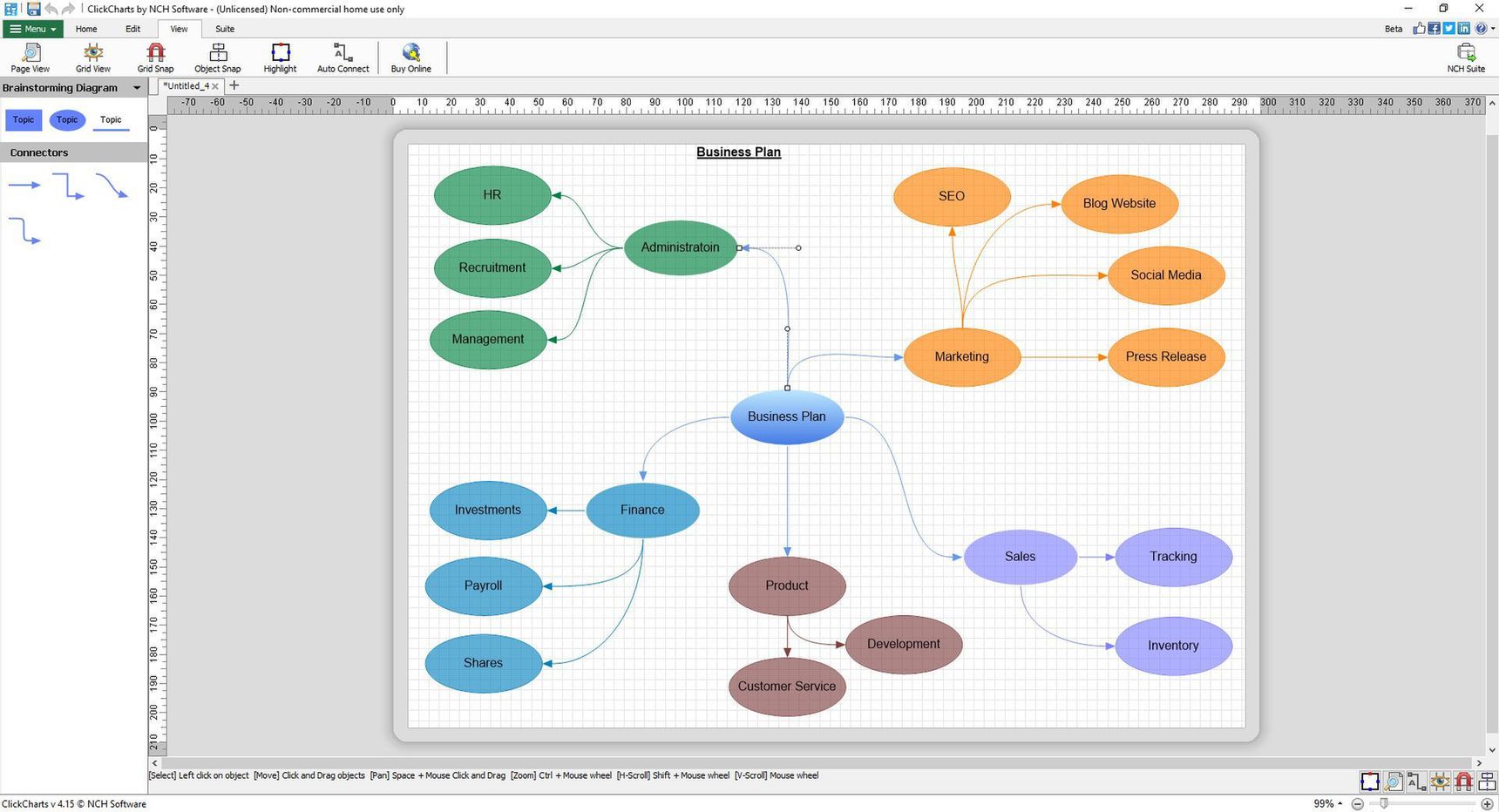The image size is (1499, 812).
Task: Toggle auto connect icon in bottom status bar
Action: pyautogui.click(x=1416, y=782)
